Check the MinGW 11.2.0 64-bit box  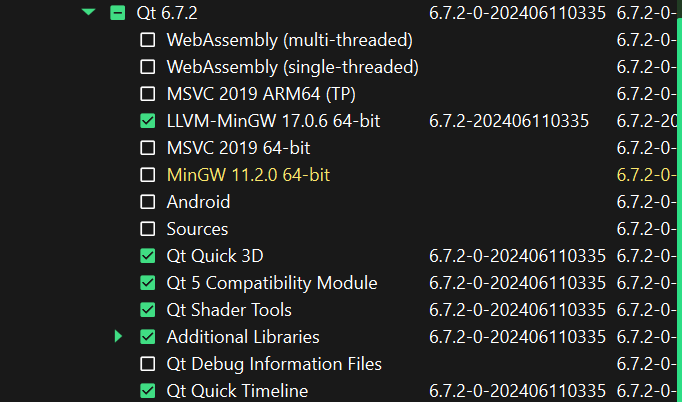pyautogui.click(x=148, y=175)
